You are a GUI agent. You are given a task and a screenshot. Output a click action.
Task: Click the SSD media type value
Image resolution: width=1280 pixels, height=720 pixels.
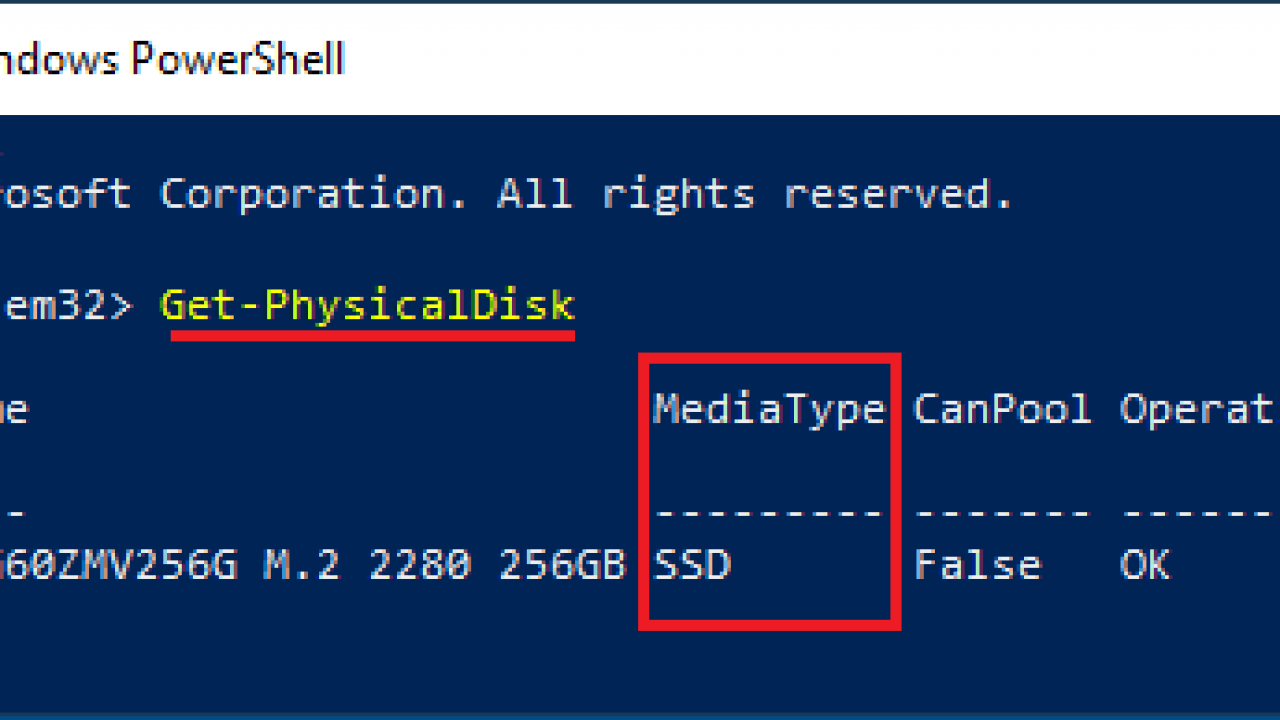(x=692, y=565)
